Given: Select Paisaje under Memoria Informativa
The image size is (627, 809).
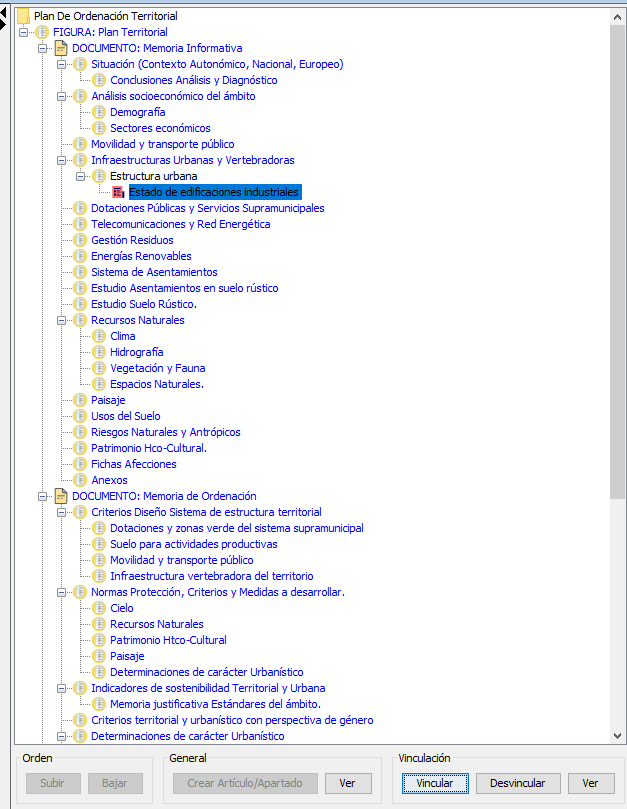Looking at the screenshot, I should [x=108, y=400].
